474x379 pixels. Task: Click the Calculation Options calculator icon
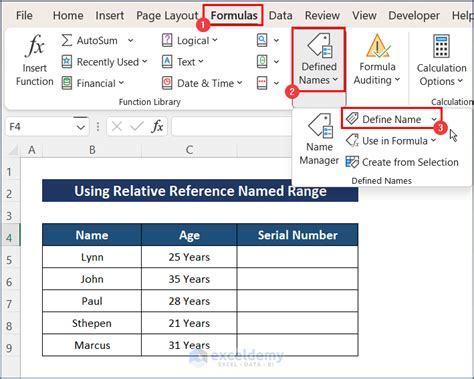[441, 46]
